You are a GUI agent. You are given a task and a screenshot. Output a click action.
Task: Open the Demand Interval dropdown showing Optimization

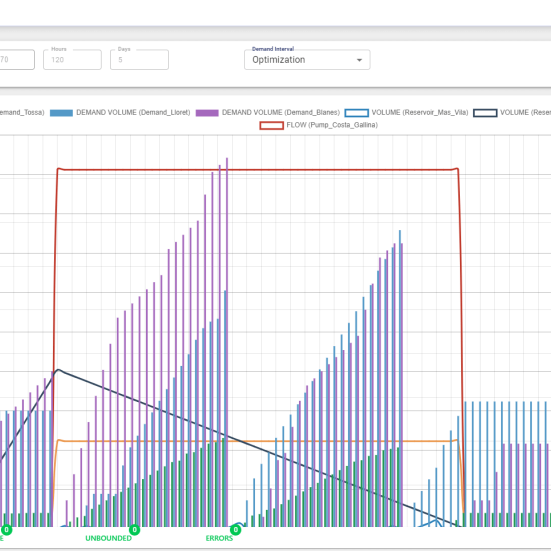click(x=307, y=60)
